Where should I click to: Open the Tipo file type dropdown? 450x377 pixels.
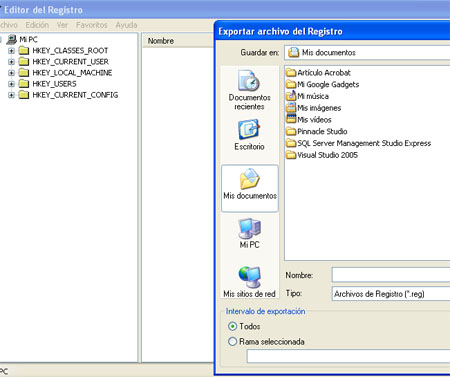[x=391, y=294]
